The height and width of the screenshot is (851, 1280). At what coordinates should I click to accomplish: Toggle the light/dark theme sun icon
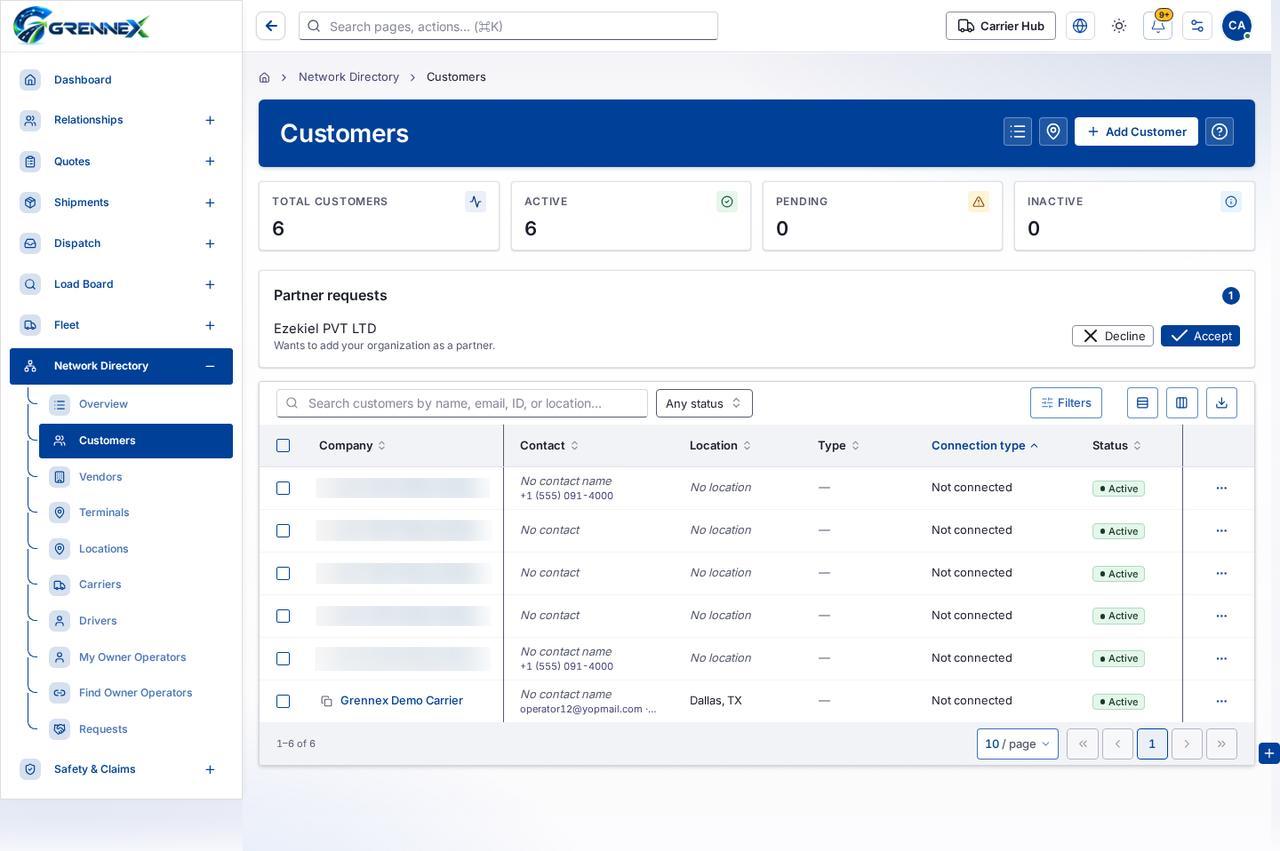pos(1119,26)
